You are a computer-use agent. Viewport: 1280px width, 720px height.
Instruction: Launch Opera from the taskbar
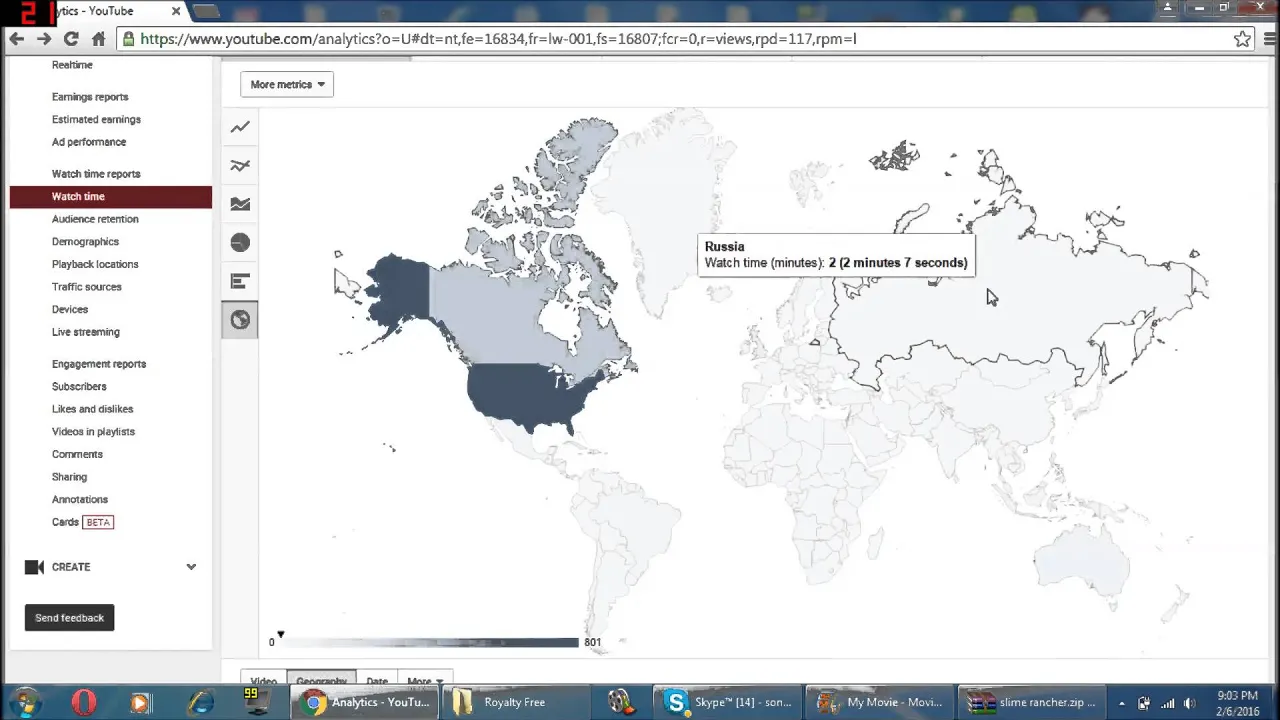click(83, 702)
